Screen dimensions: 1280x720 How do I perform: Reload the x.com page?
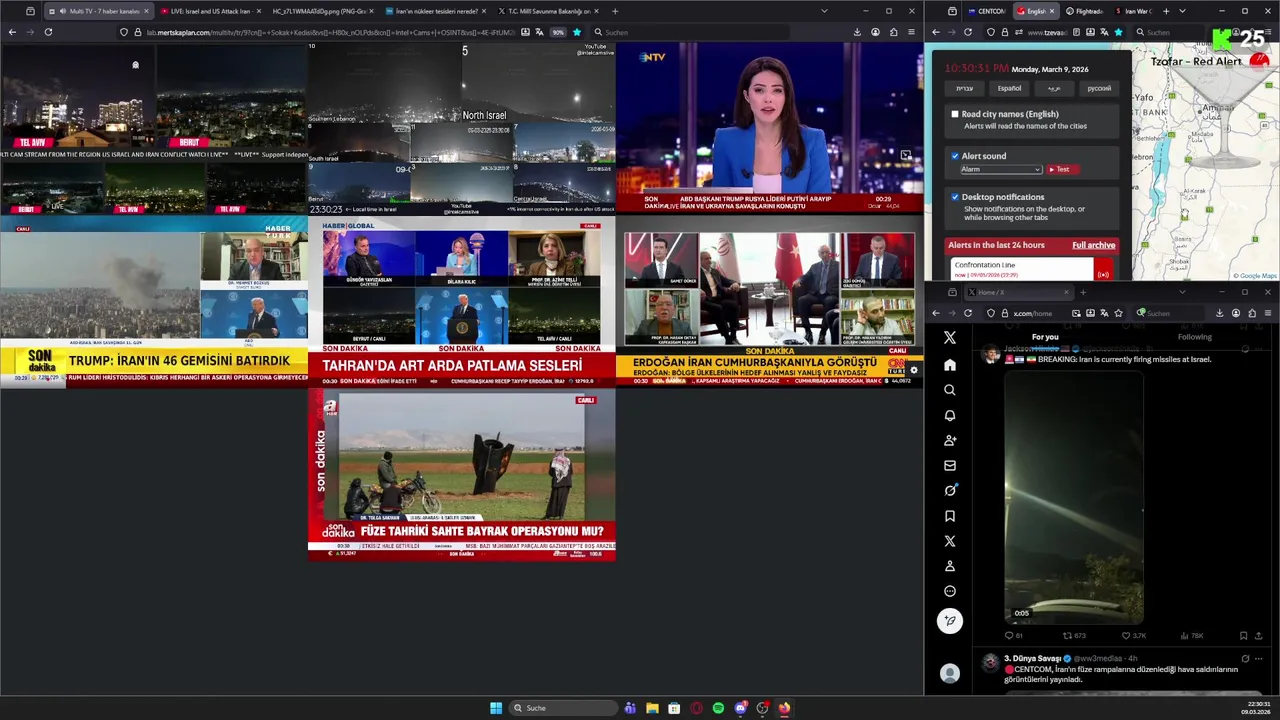[x=968, y=313]
